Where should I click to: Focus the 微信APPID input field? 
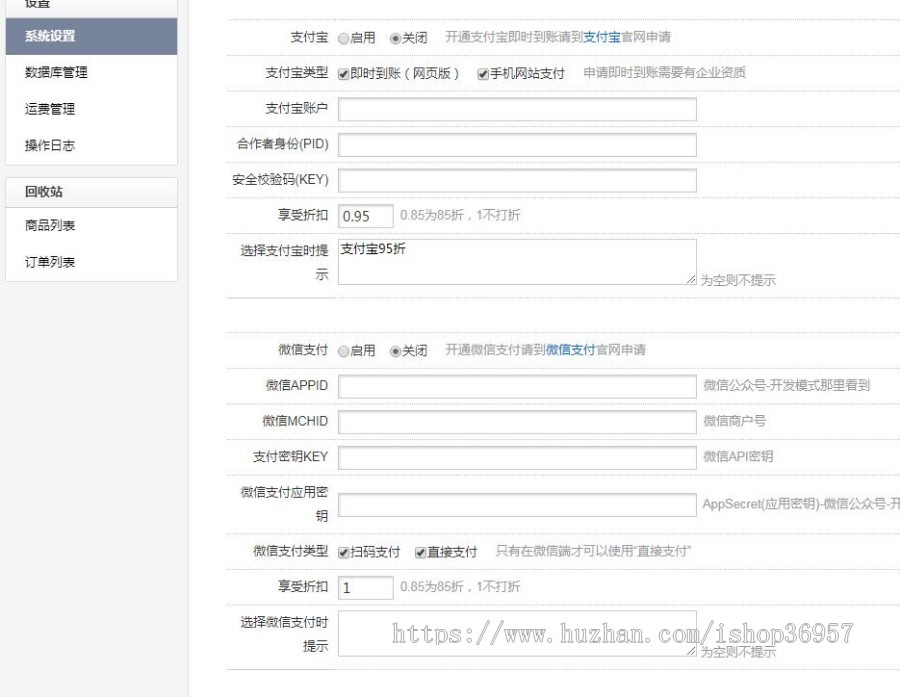click(517, 386)
